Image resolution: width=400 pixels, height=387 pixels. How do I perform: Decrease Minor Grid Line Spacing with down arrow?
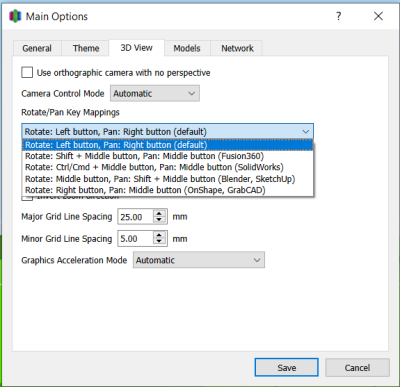click(x=159, y=242)
